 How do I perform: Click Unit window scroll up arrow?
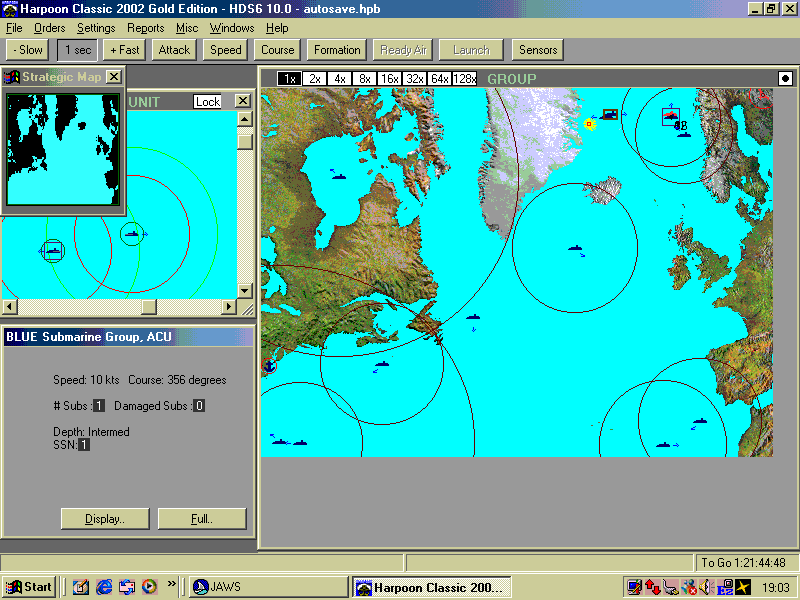[244, 119]
